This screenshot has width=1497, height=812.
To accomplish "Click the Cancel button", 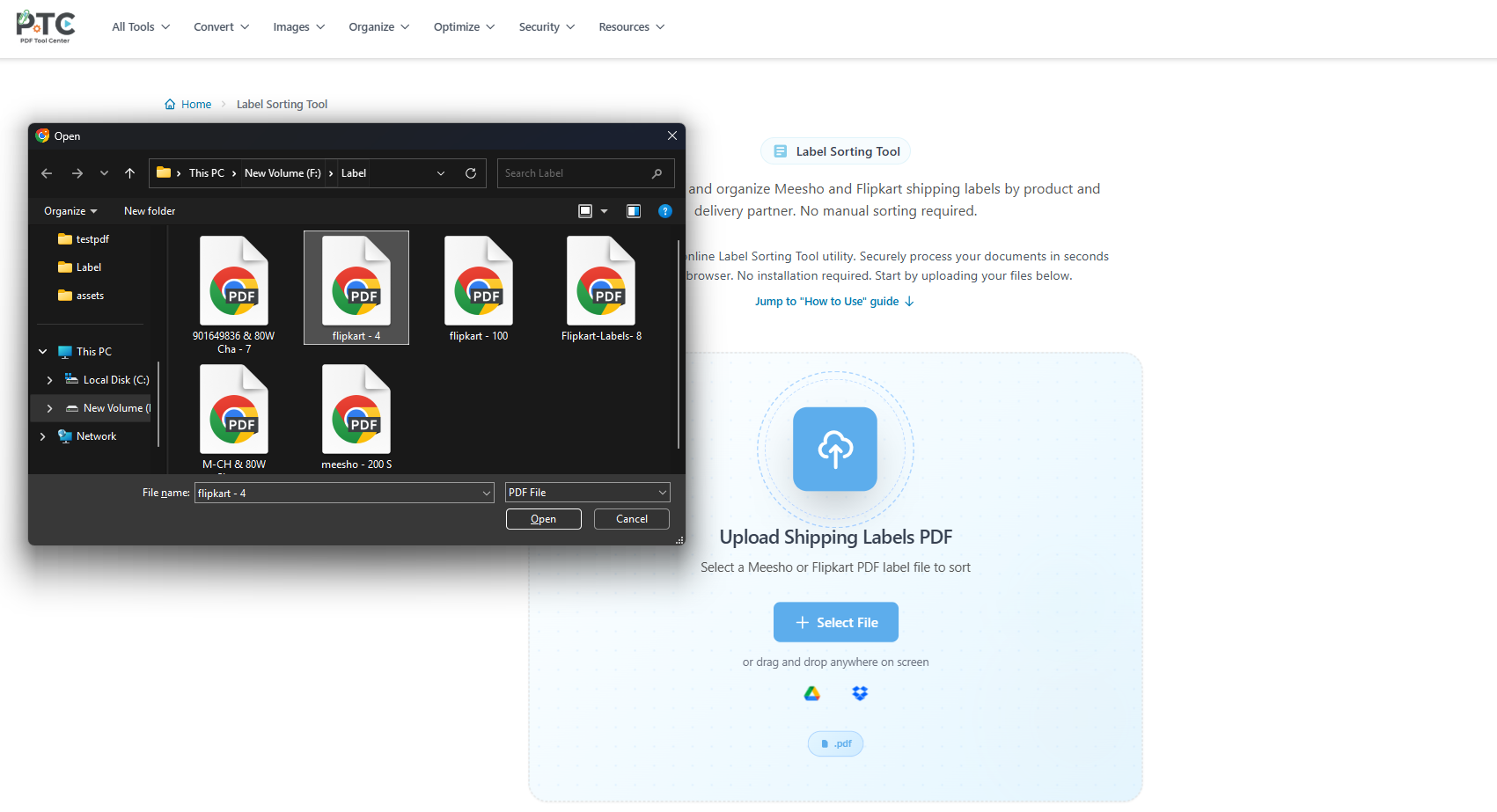I will click(631, 519).
